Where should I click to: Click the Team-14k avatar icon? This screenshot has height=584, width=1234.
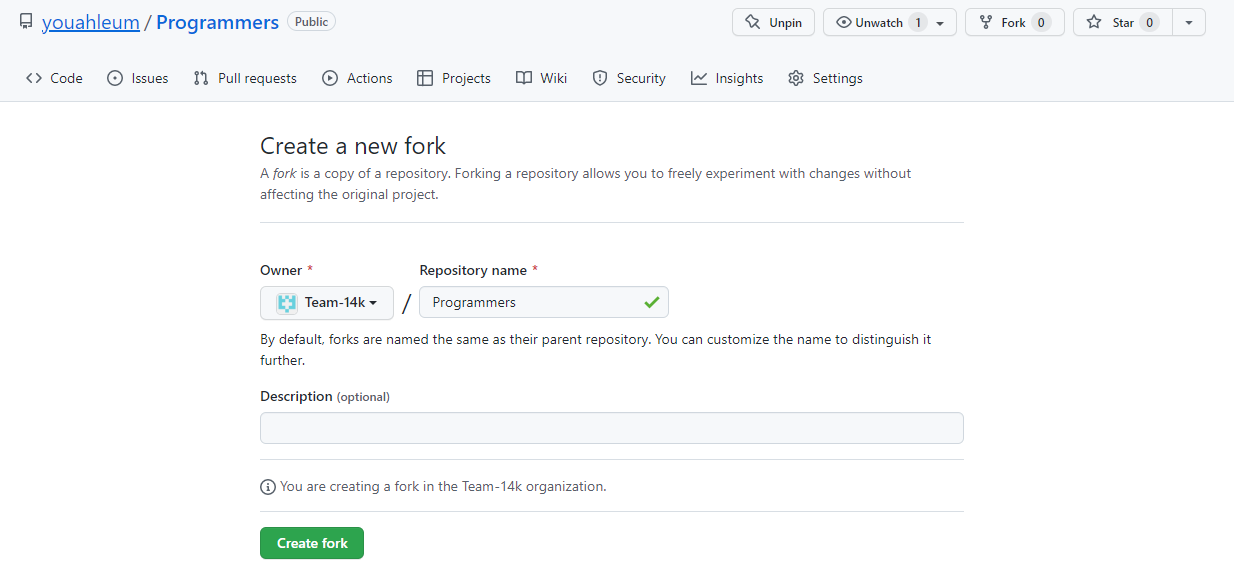pyautogui.click(x=287, y=302)
